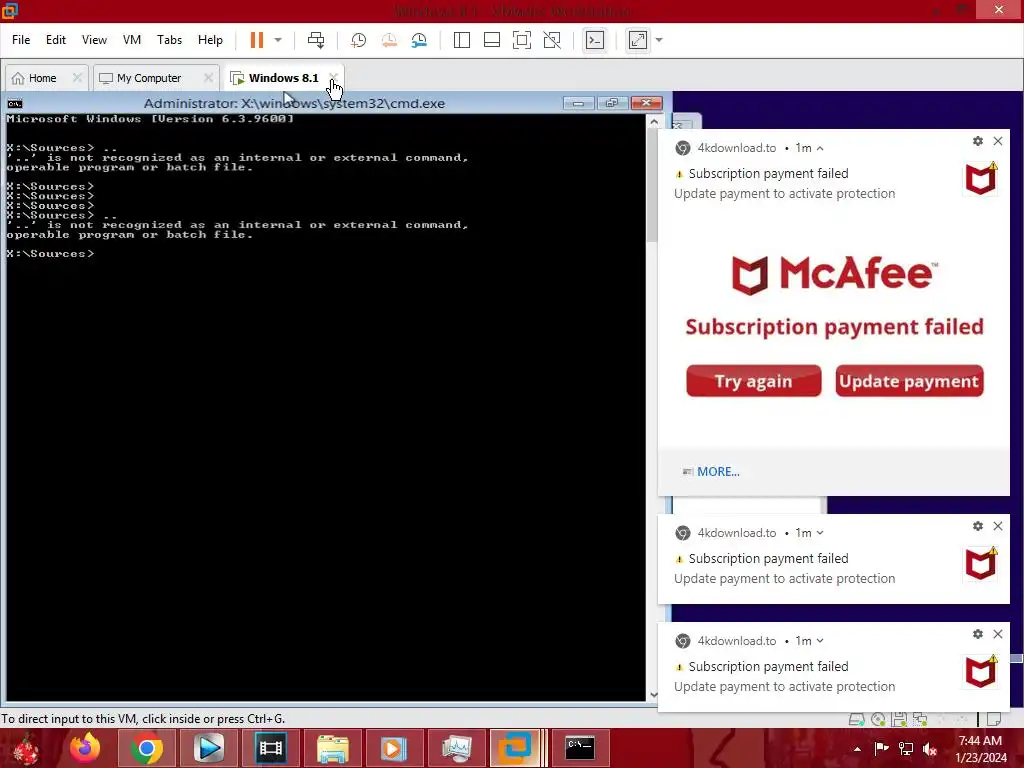Open the power options dropdown arrow beside Pause
The width and height of the screenshot is (1024, 768).
[278, 40]
